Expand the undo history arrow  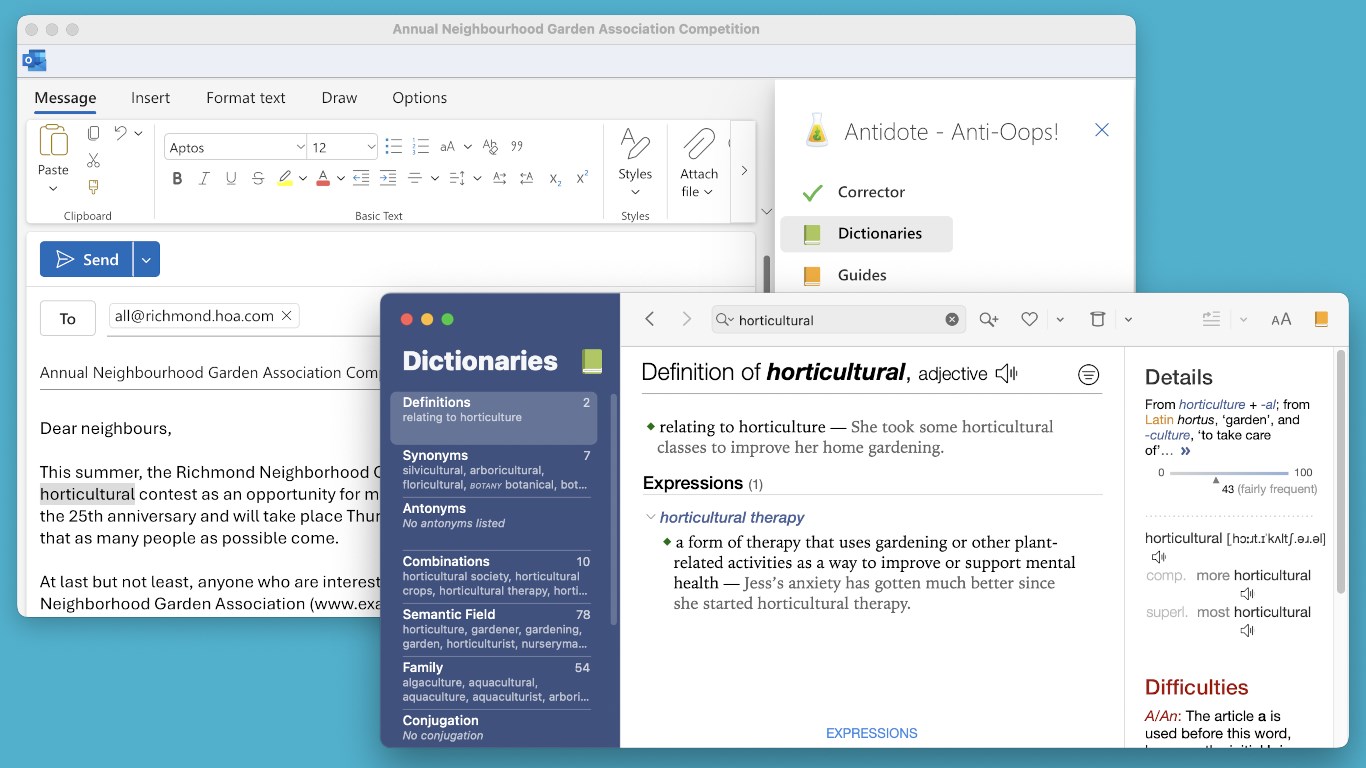point(138,133)
